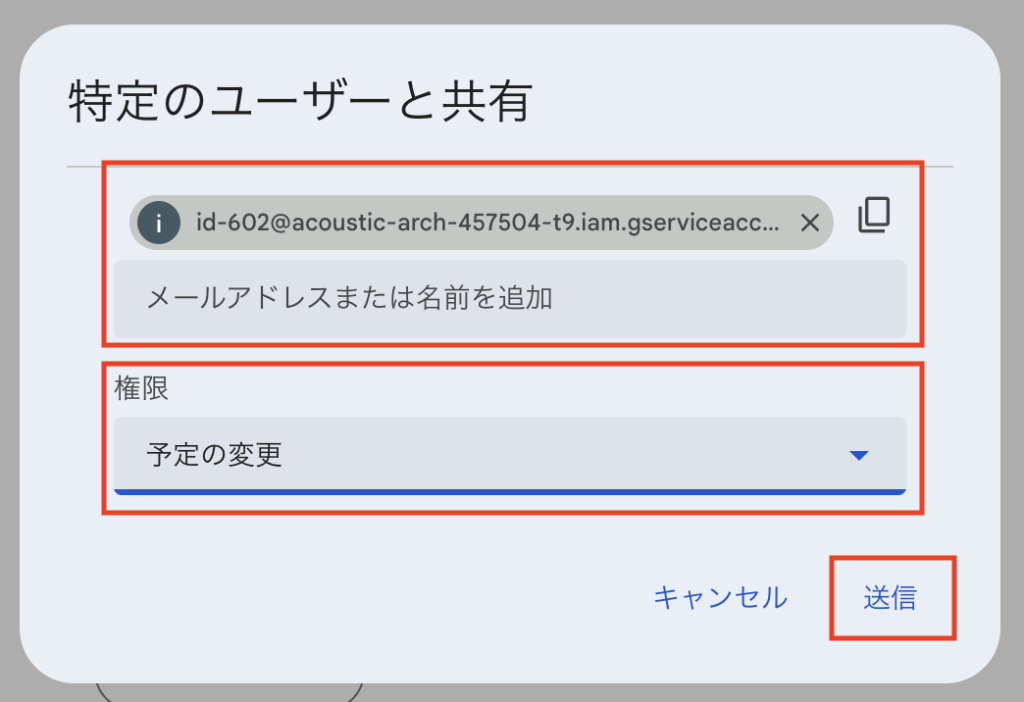Screen dimensions: 1024x702
Task: Click the 権限 label above the dropdown
Action: 141,388
